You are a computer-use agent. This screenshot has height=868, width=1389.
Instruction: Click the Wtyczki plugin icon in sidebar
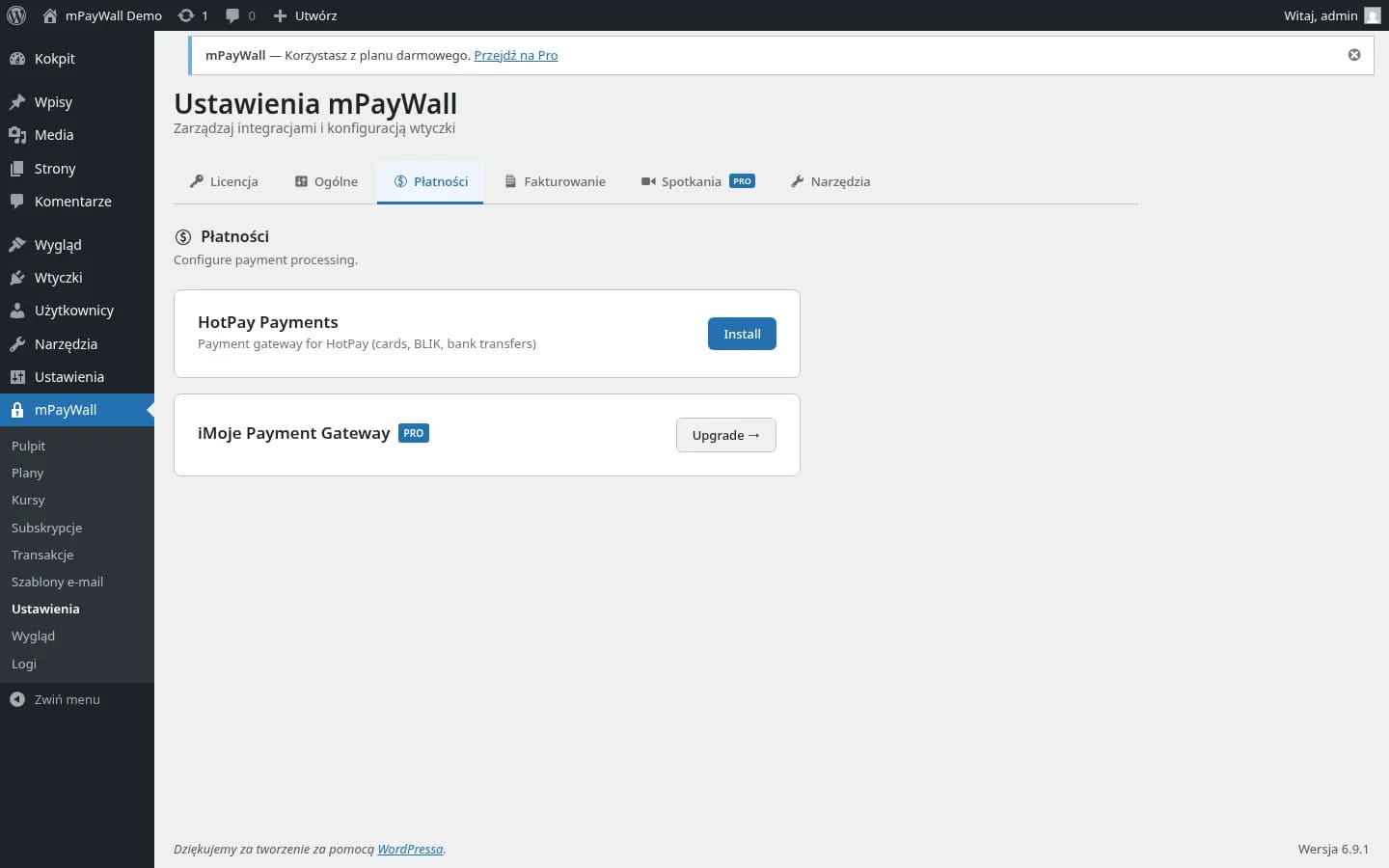point(17,278)
